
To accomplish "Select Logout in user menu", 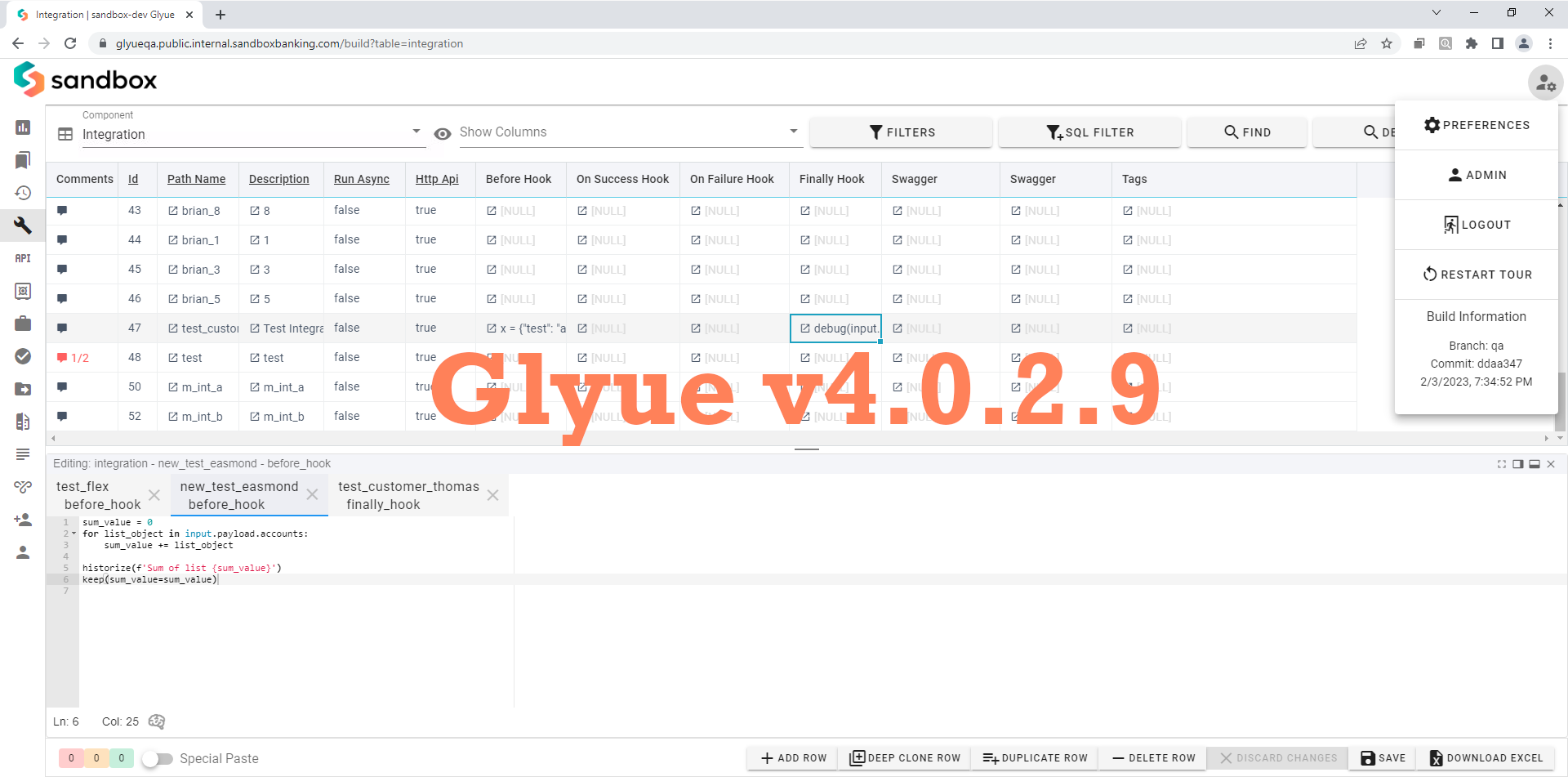I will coord(1477,225).
